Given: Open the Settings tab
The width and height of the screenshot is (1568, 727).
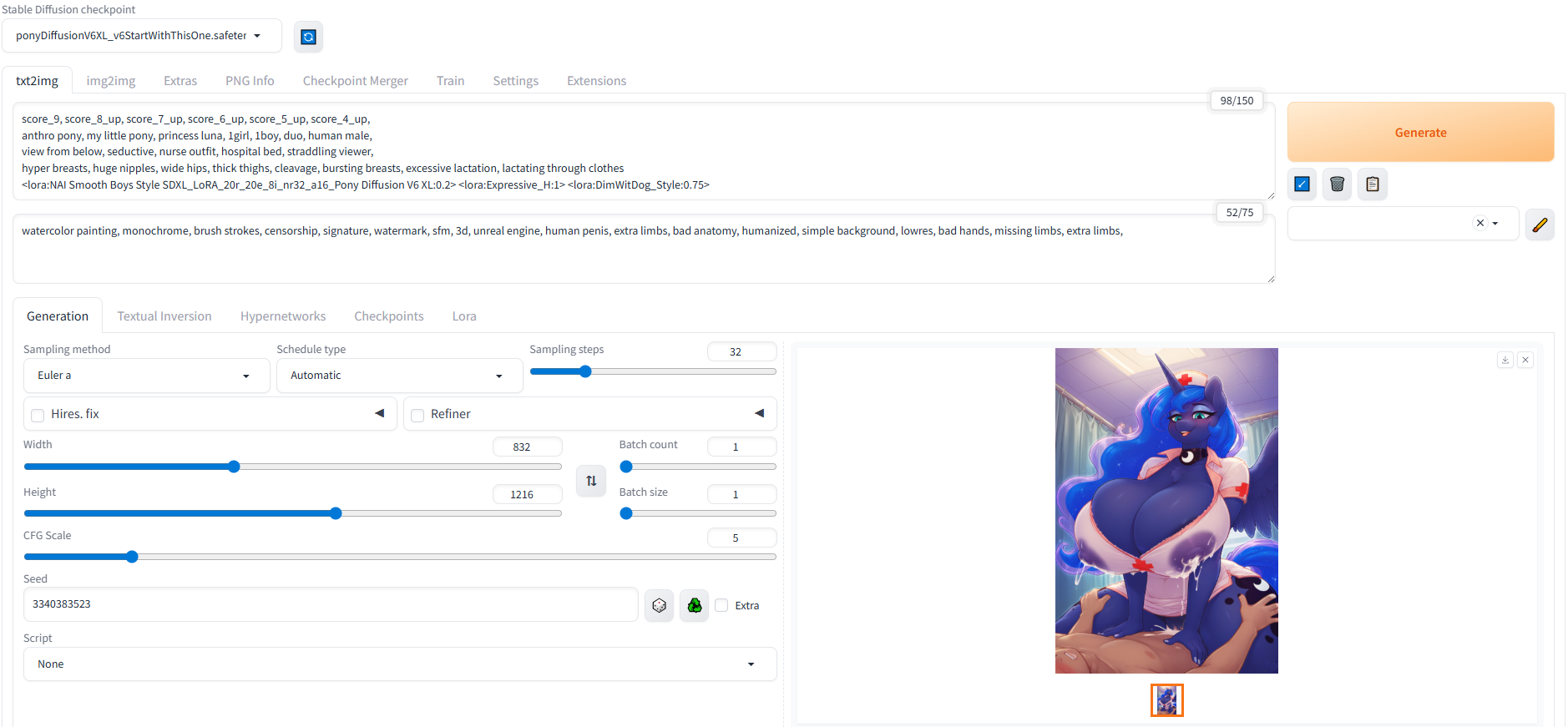Looking at the screenshot, I should click(516, 81).
